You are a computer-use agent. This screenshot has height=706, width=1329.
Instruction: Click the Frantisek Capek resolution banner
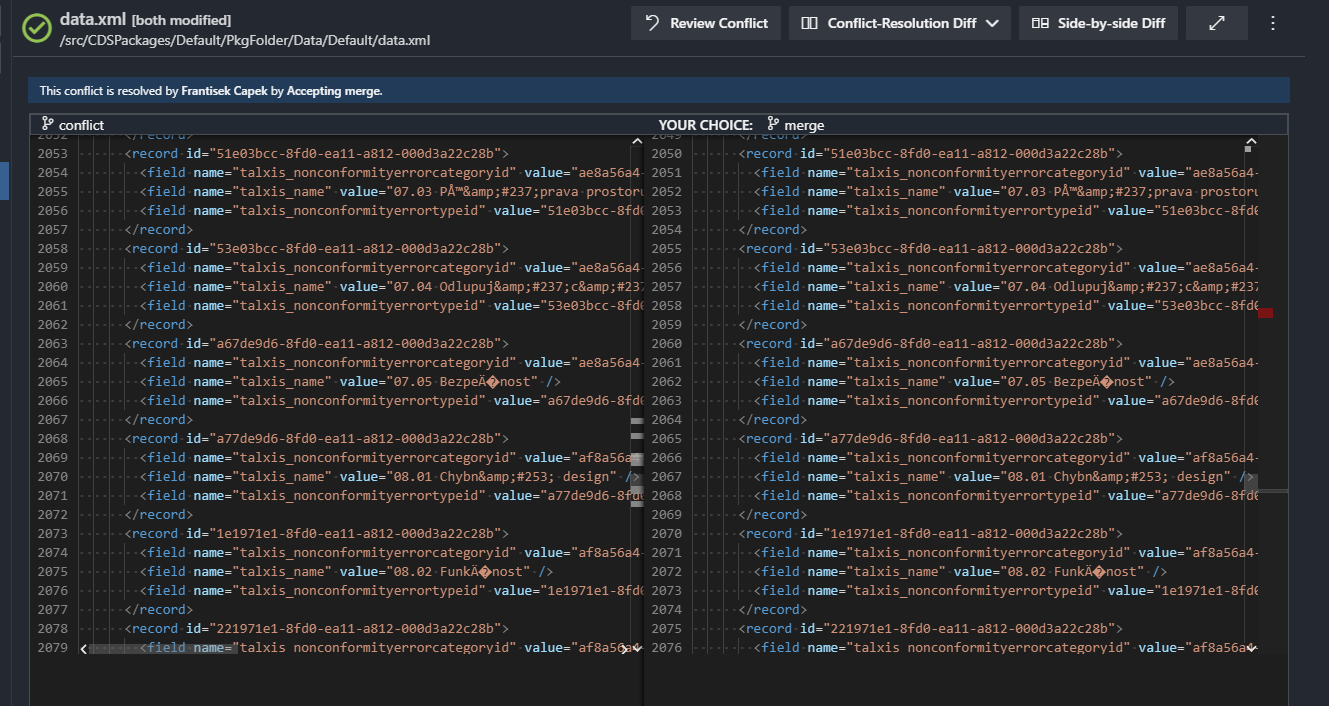coord(659,90)
